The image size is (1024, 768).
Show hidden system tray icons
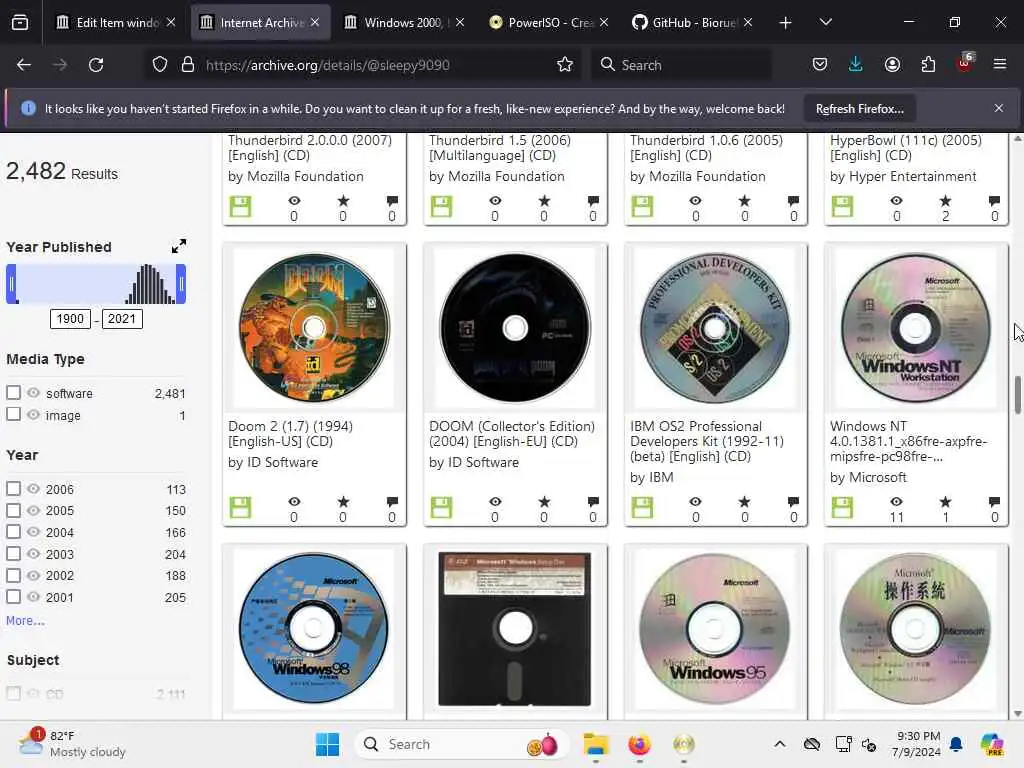pyautogui.click(x=780, y=744)
